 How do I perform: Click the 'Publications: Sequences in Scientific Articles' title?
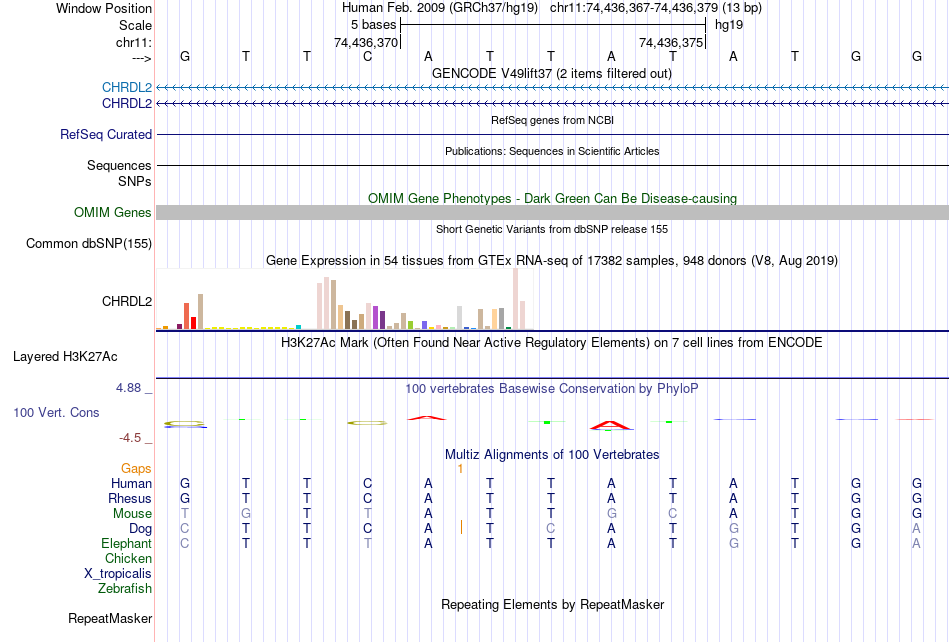click(x=552, y=151)
